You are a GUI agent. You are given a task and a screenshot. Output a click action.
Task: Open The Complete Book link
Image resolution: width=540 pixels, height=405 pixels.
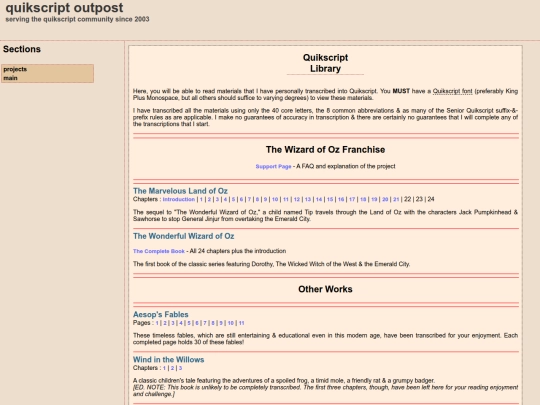pyautogui.click(x=159, y=251)
